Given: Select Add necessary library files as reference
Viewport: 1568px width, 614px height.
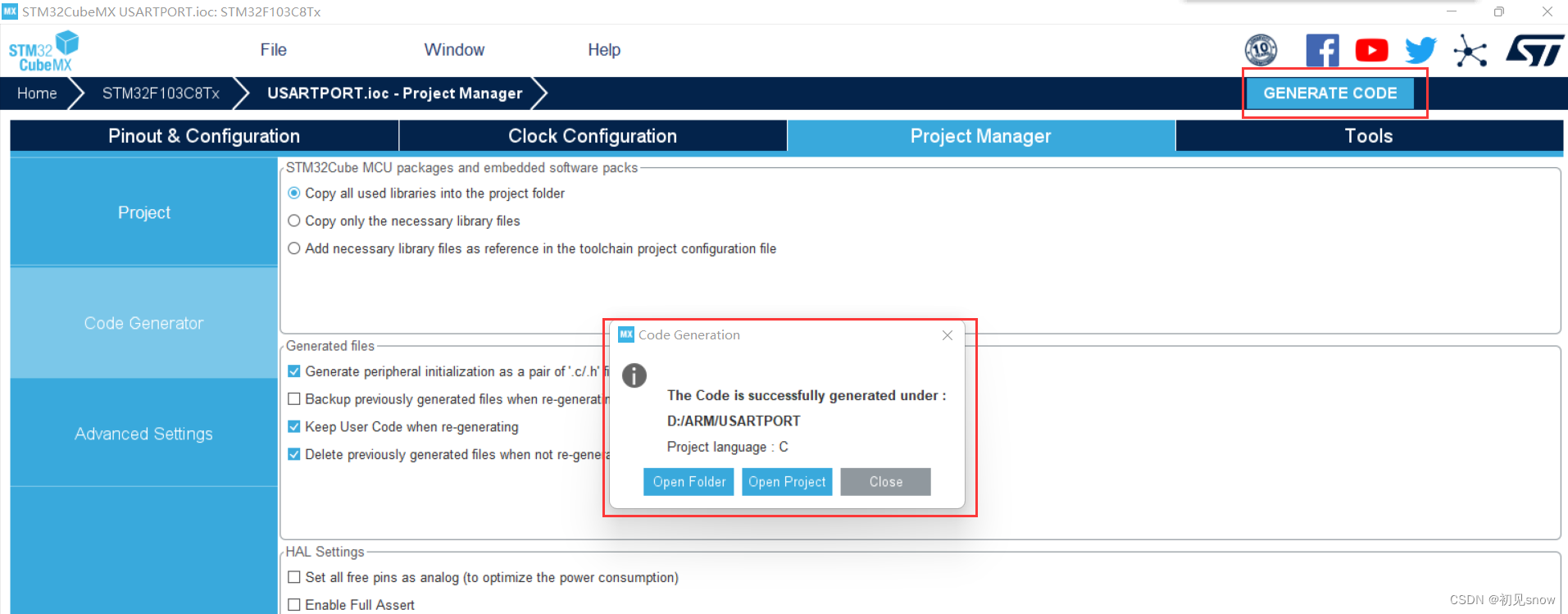Looking at the screenshot, I should tap(294, 248).
